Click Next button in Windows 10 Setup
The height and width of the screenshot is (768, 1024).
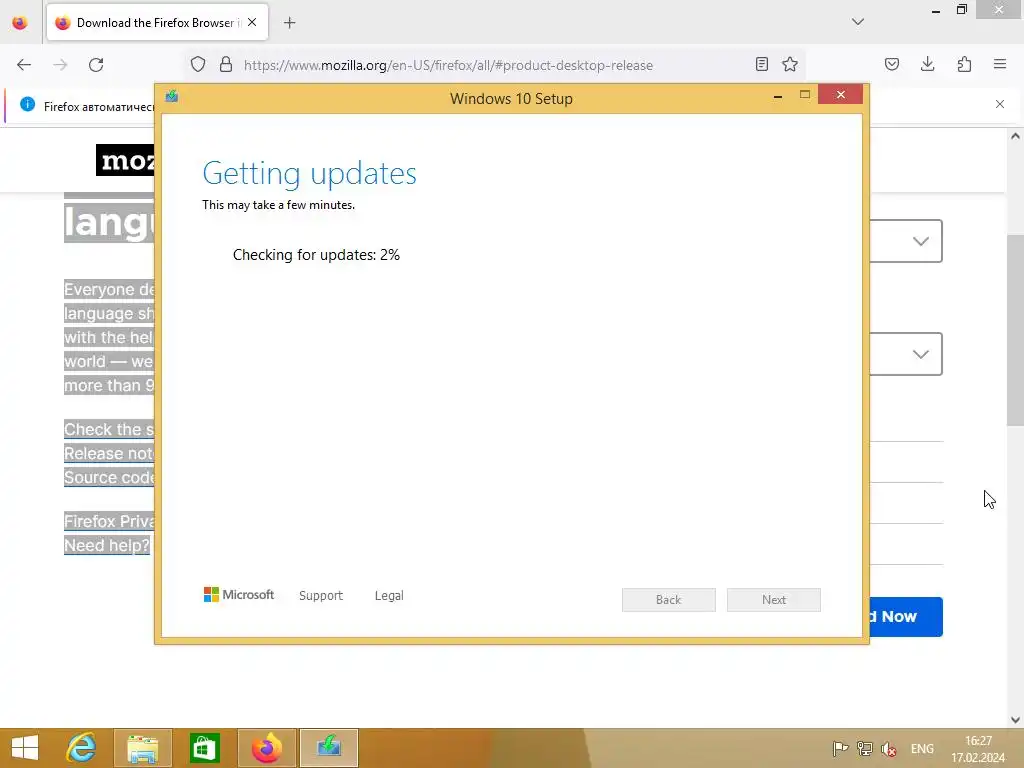click(774, 600)
